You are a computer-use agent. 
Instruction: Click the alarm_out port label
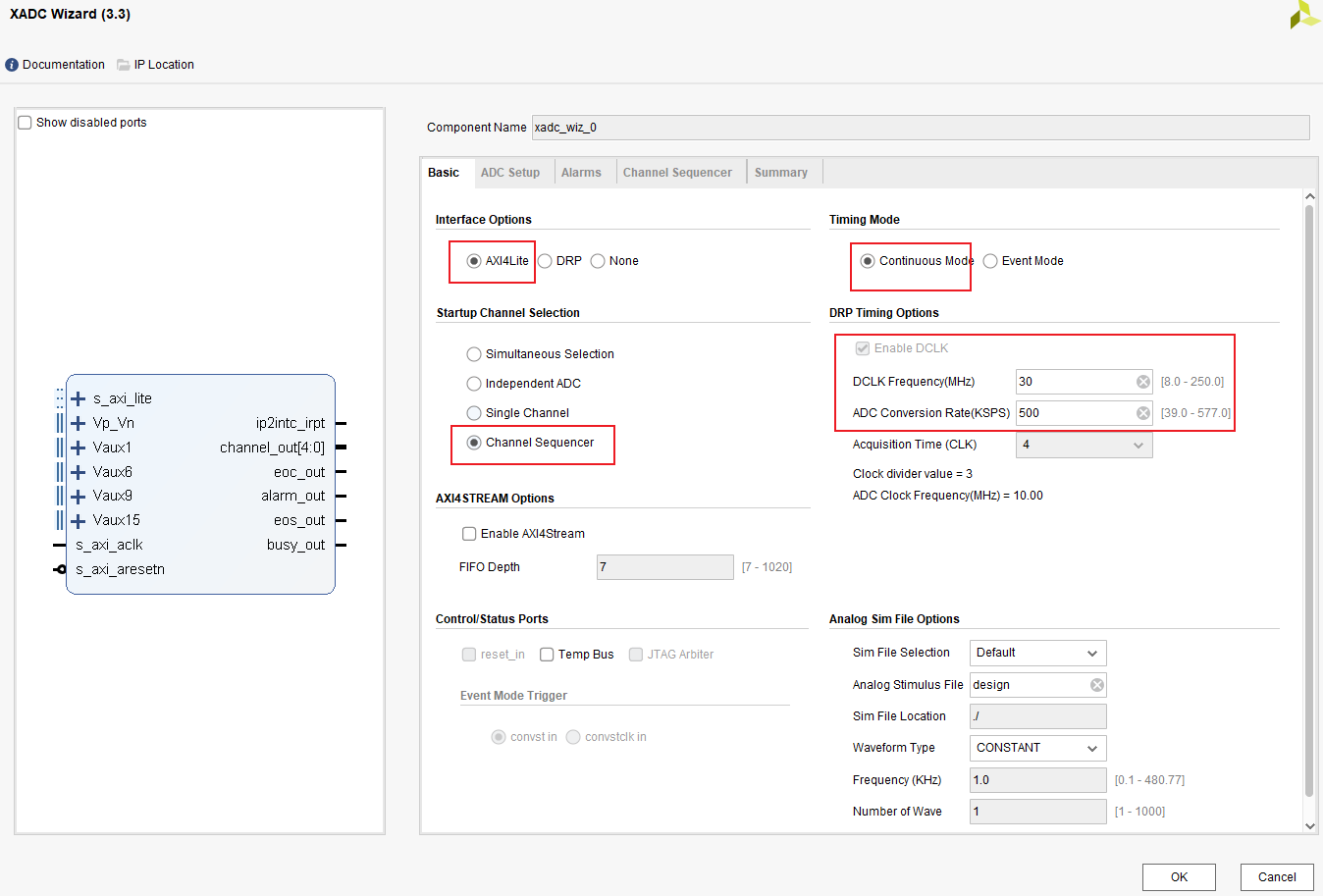[293, 496]
